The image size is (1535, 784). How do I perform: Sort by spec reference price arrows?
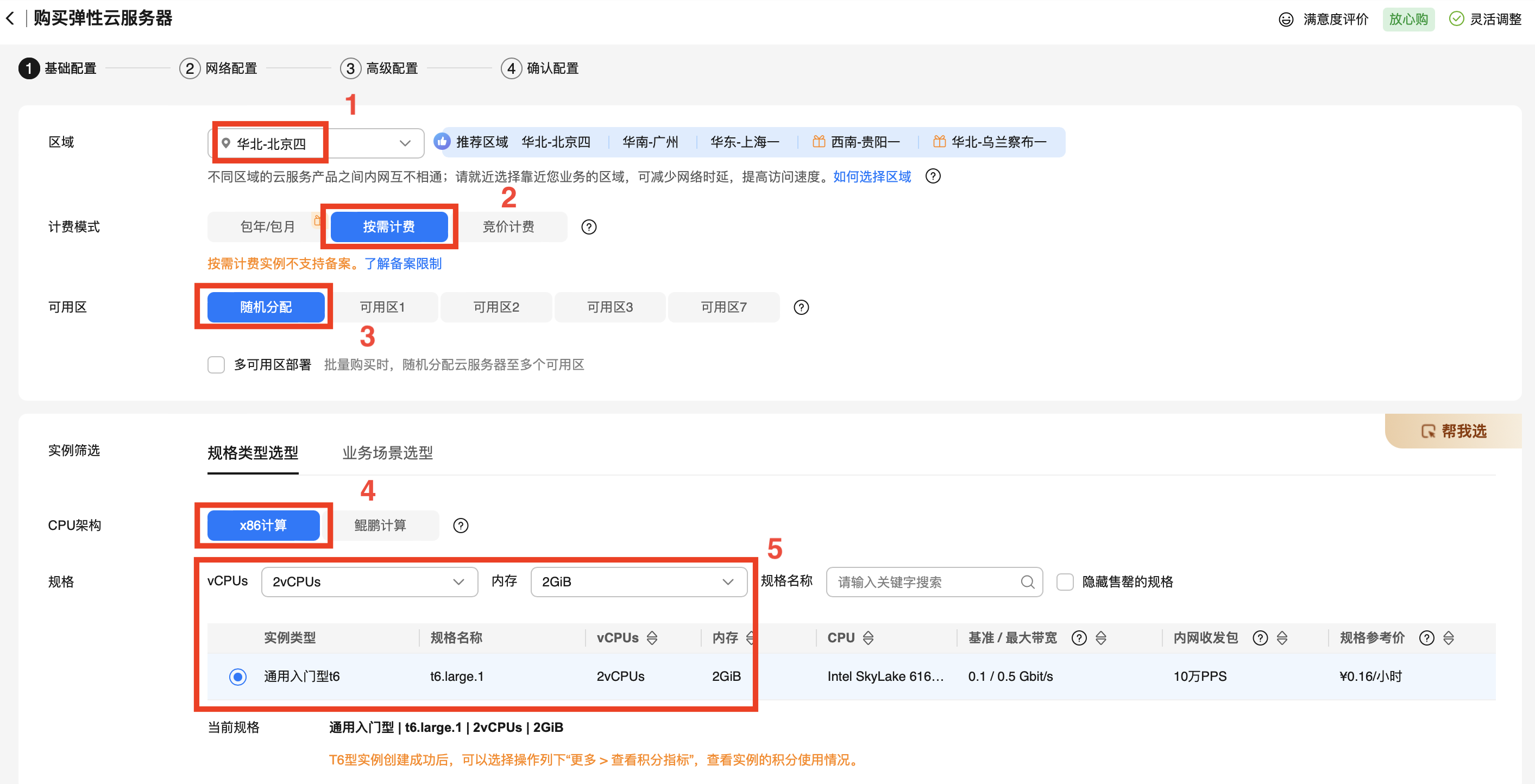pos(1449,638)
